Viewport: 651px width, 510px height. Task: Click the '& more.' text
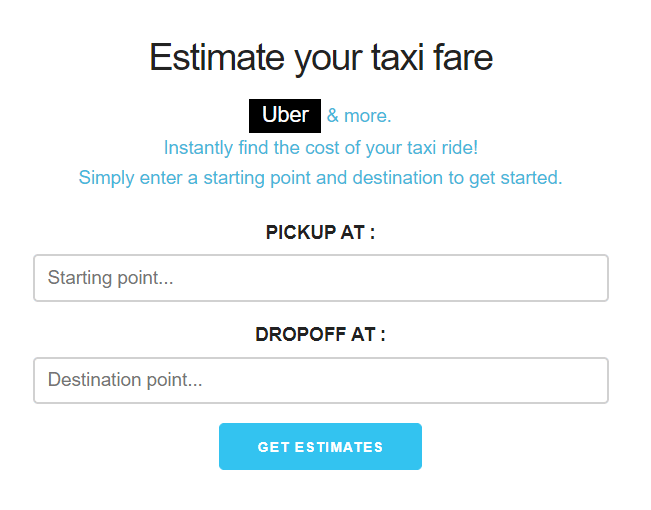(359, 116)
